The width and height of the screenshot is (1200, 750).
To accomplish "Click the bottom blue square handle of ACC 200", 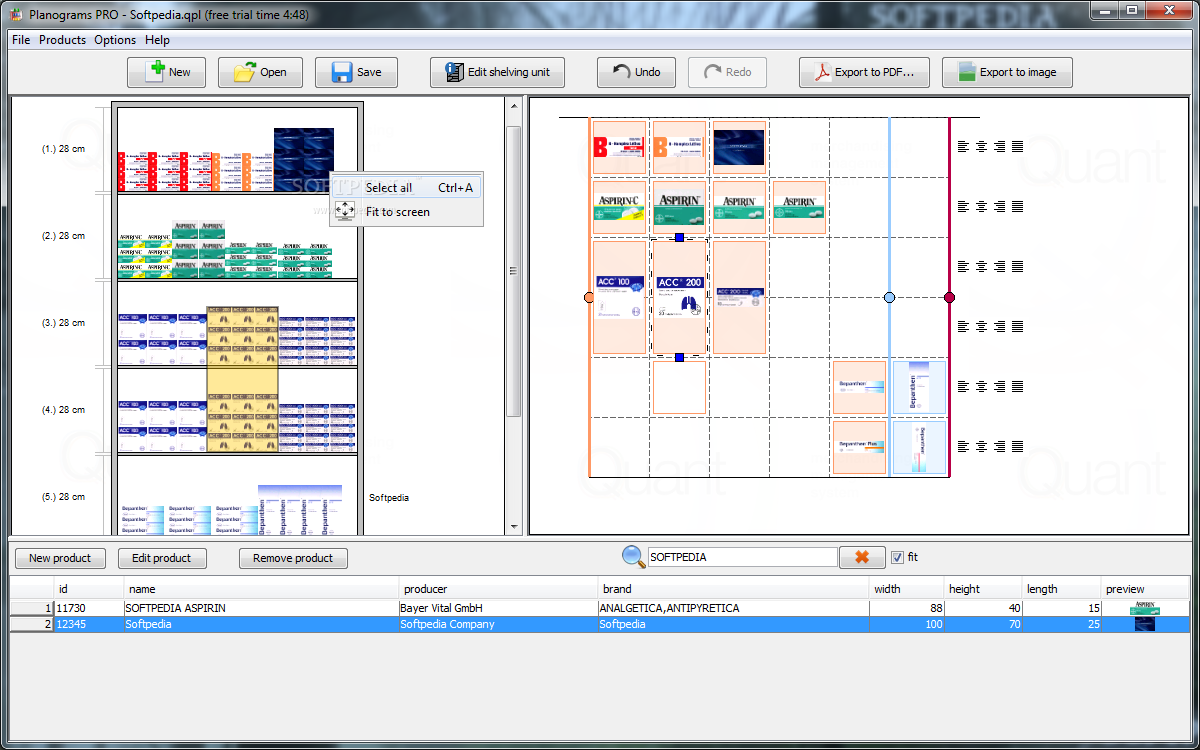I will (x=679, y=357).
